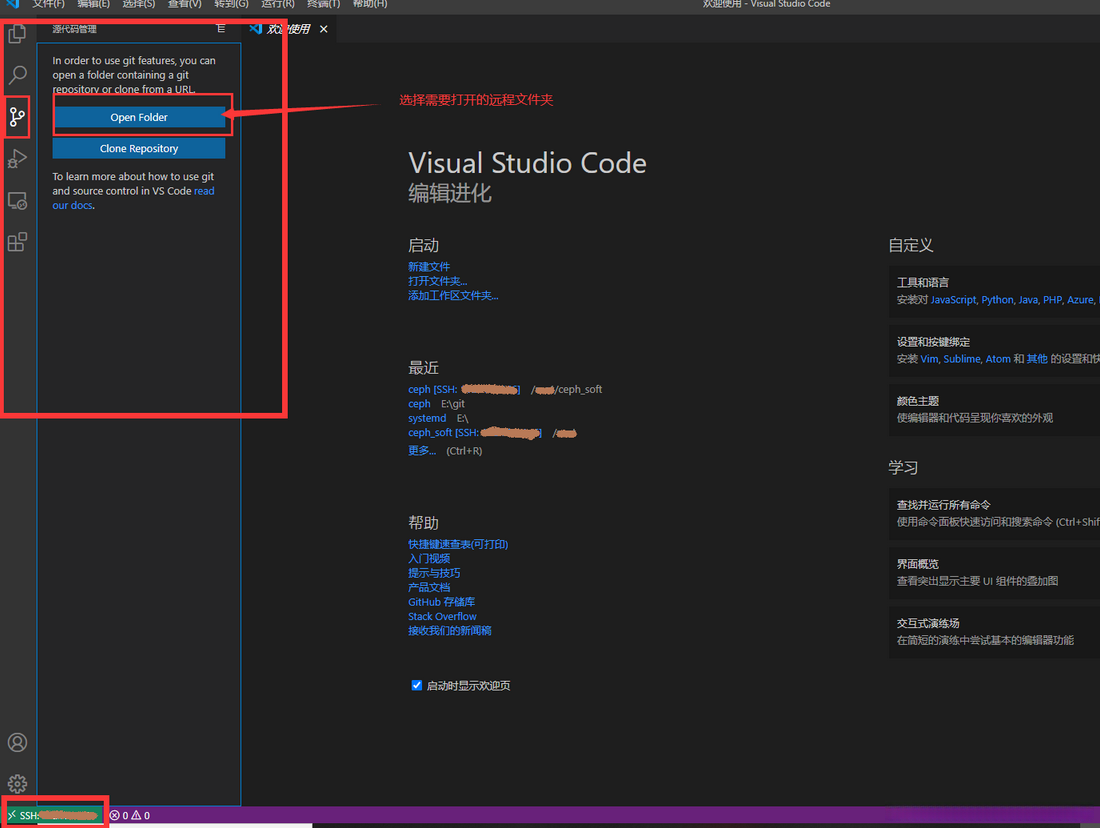The width and height of the screenshot is (1100, 832).
Task: Open the Extensions view icon
Action: (17, 242)
